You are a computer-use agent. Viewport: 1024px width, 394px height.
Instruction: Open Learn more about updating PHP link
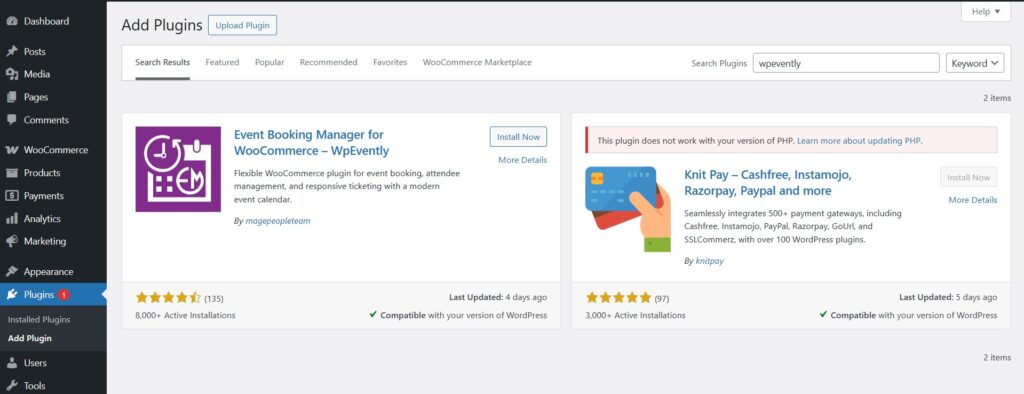pyautogui.click(x=860, y=140)
